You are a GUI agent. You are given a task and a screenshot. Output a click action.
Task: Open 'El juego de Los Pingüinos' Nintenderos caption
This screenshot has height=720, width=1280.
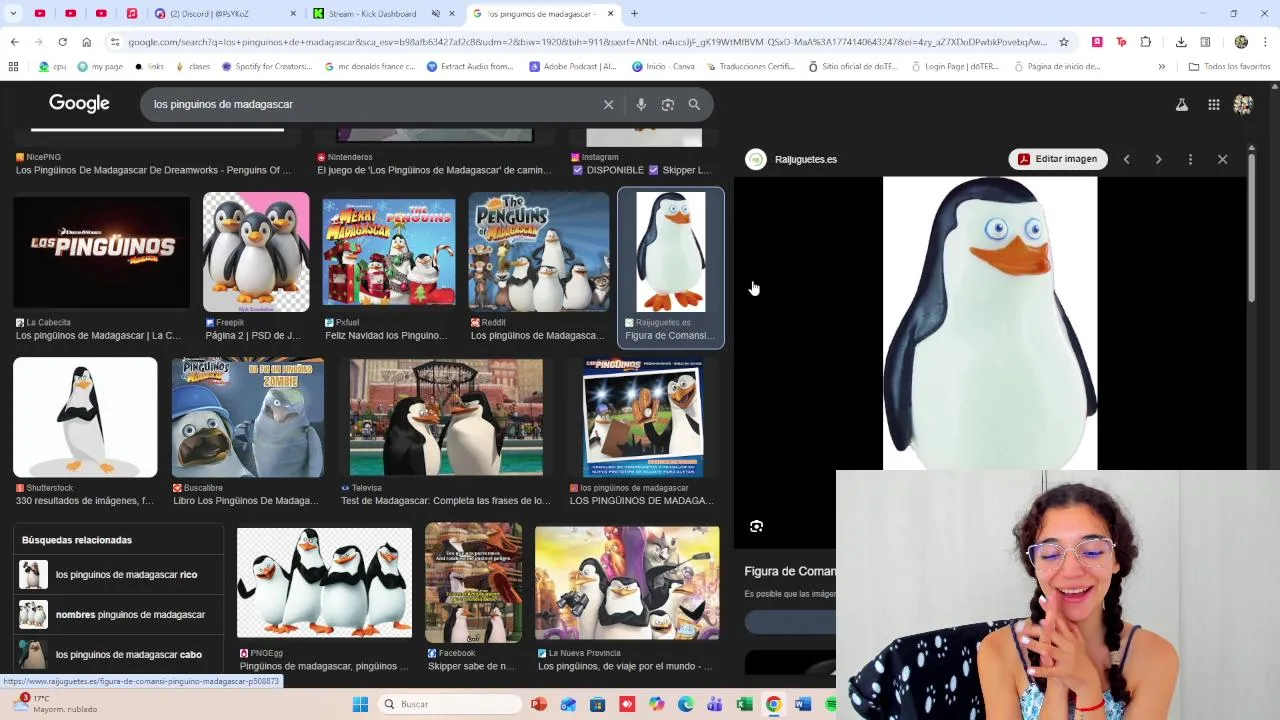click(x=435, y=170)
